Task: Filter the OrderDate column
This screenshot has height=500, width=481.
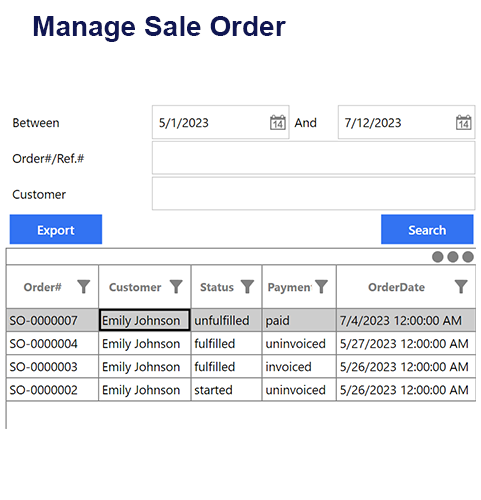Action: [461, 287]
